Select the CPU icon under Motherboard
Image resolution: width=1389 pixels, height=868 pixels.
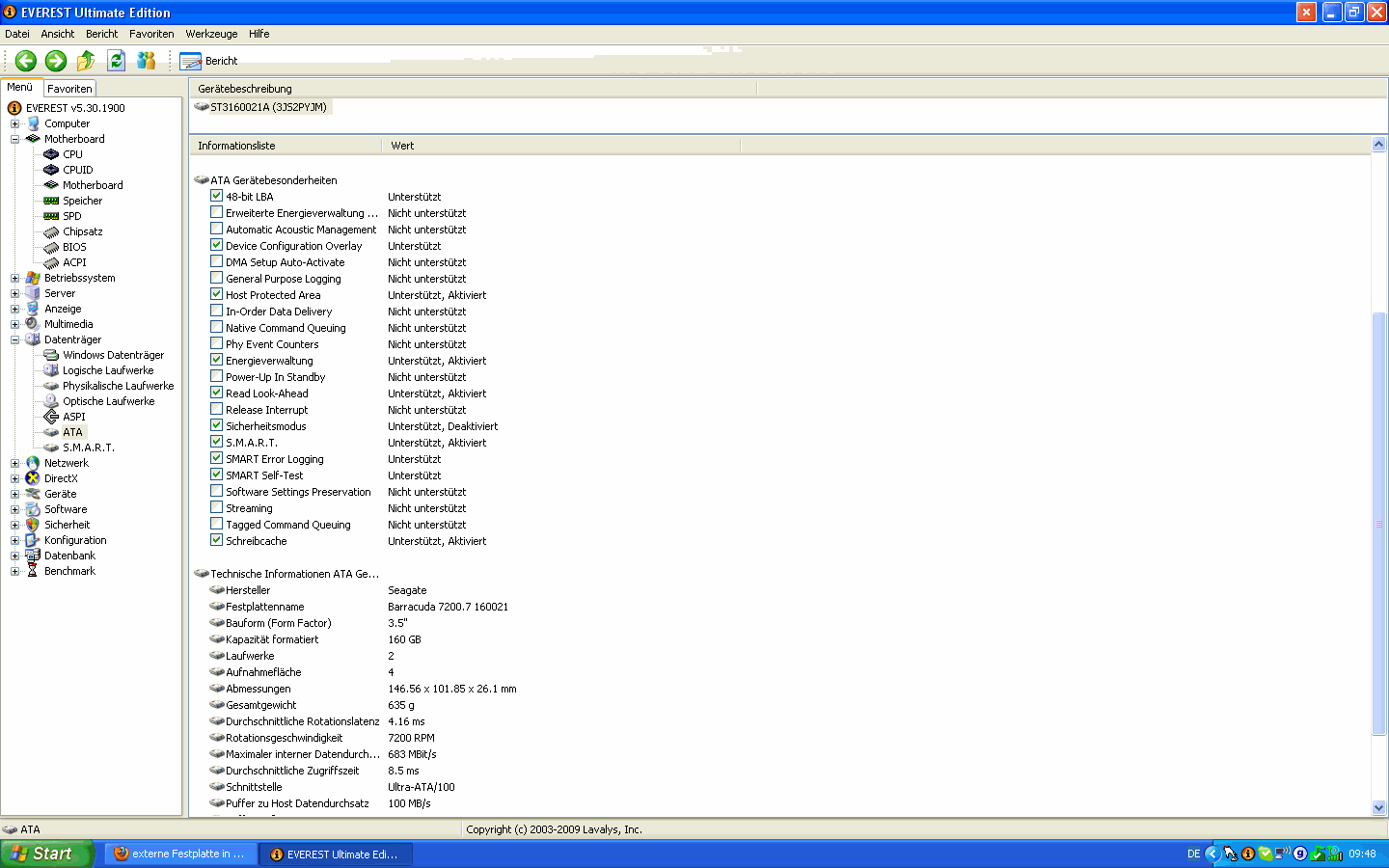point(52,154)
